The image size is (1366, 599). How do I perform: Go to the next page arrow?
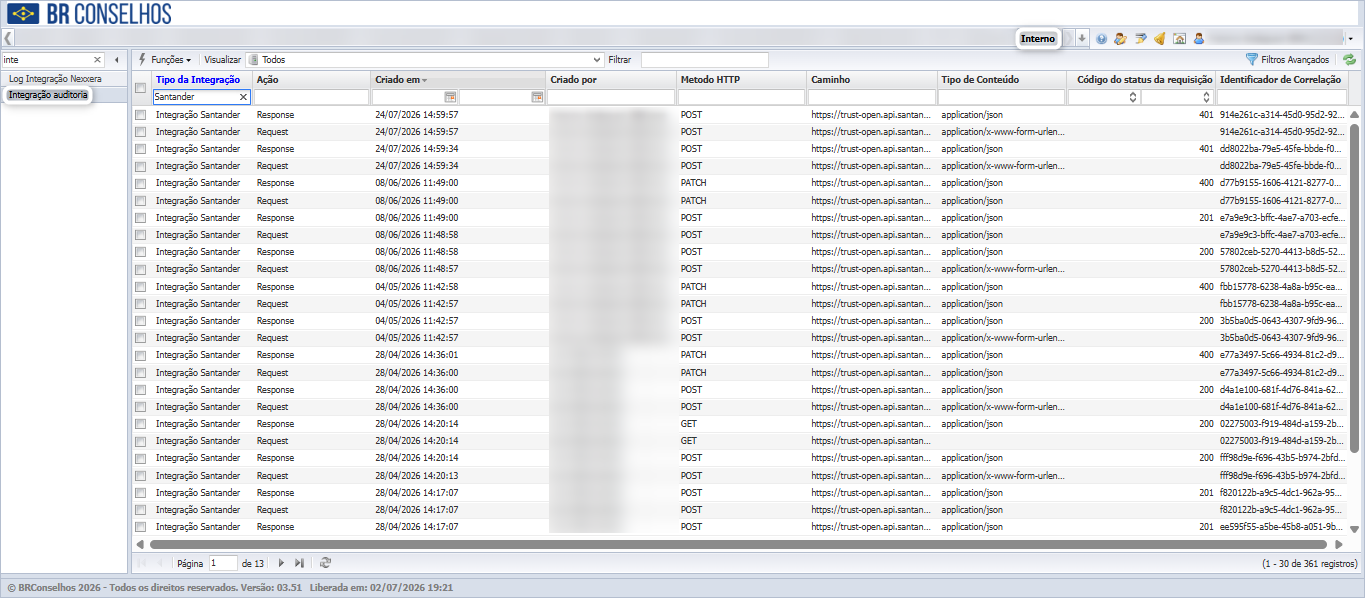pos(281,563)
